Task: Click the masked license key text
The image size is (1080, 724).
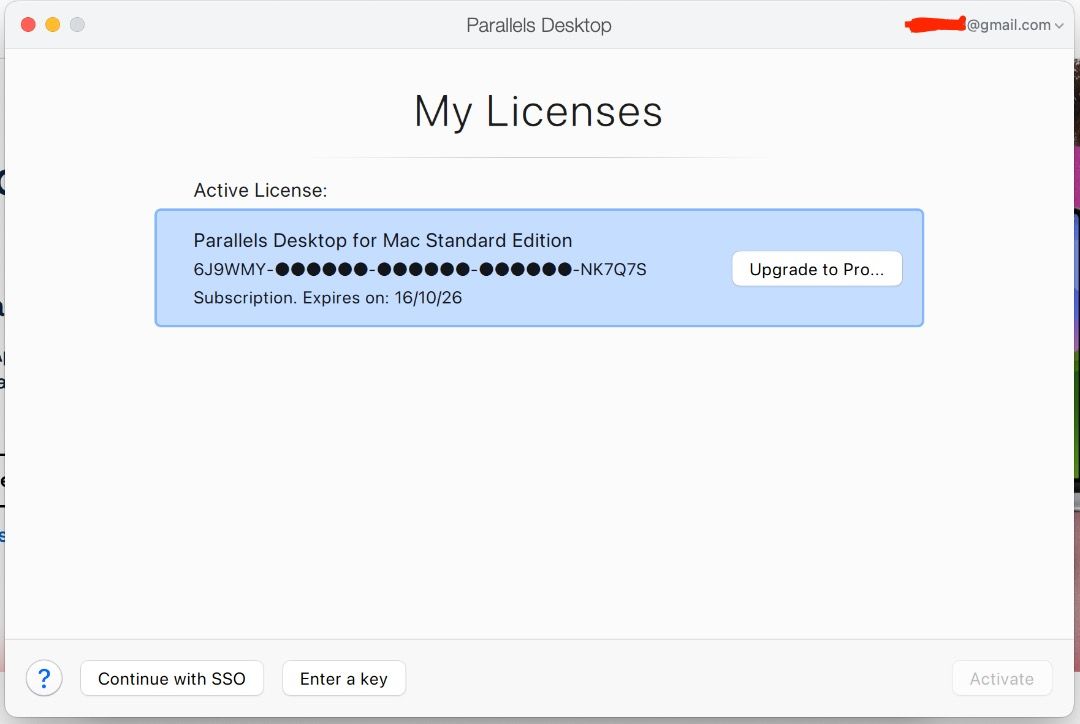Action: pos(419,269)
